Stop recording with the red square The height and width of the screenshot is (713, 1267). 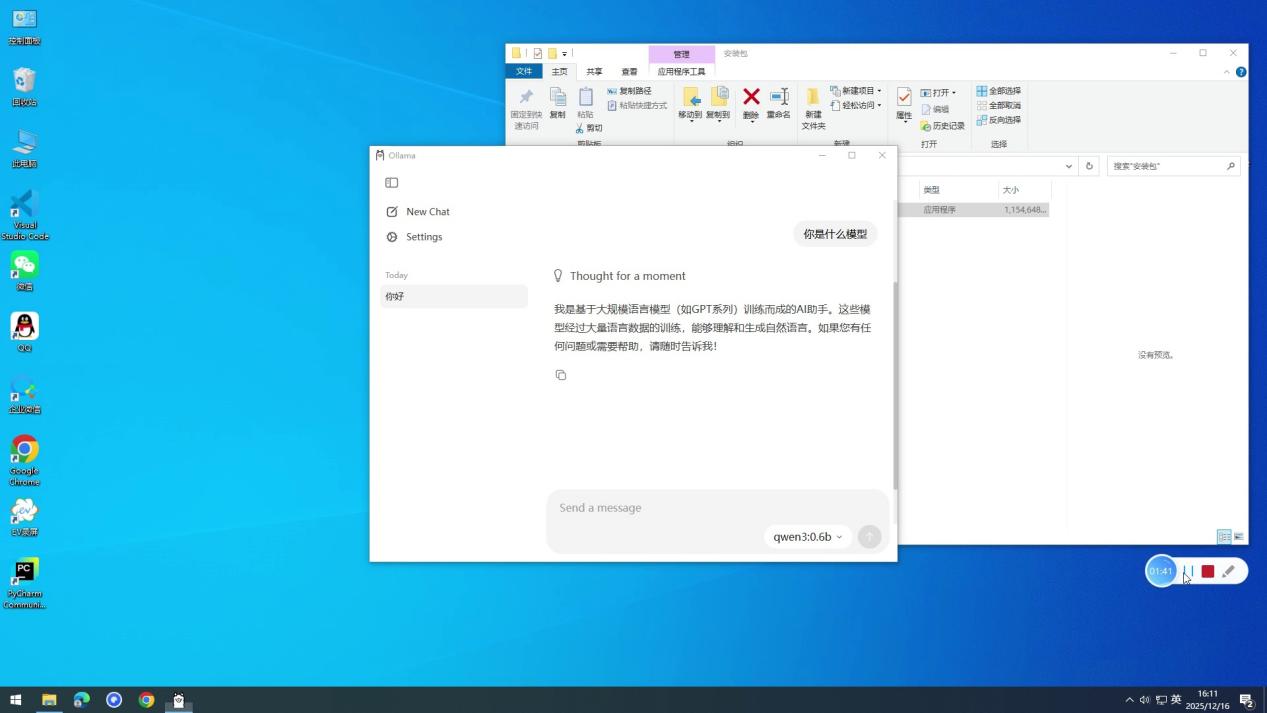click(1208, 571)
